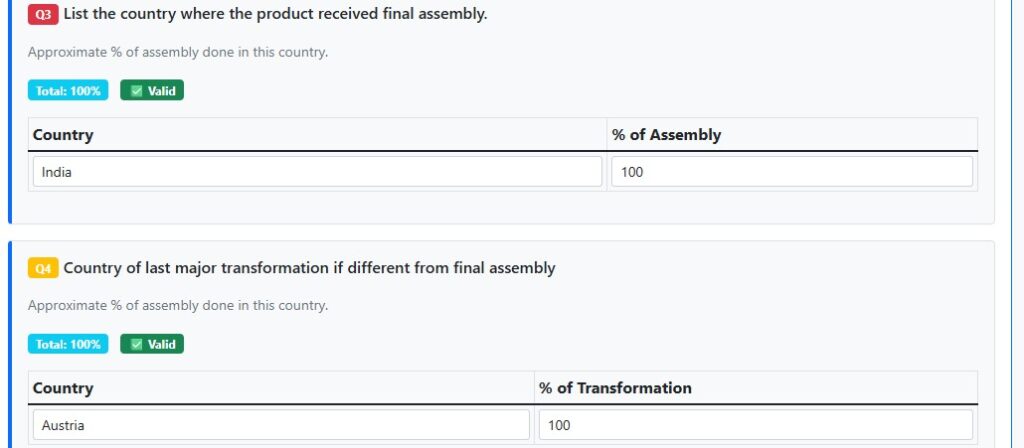The height and width of the screenshot is (448, 1024).
Task: Click the '% of Transformation' column header
Action: click(x=615, y=388)
